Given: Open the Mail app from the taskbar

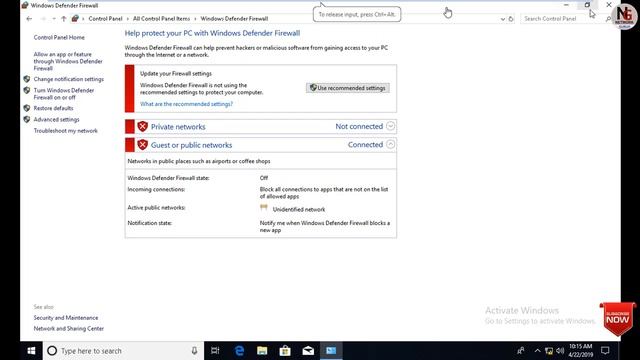Looking at the screenshot, I should (308, 351).
